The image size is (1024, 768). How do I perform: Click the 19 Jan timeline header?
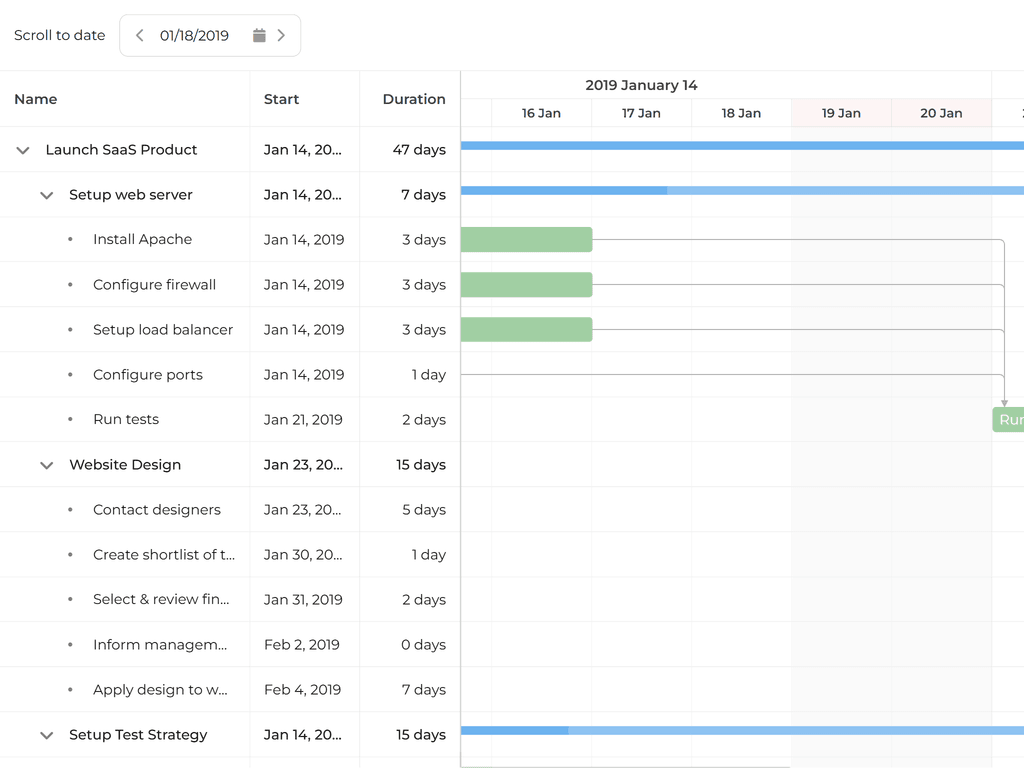(x=841, y=113)
